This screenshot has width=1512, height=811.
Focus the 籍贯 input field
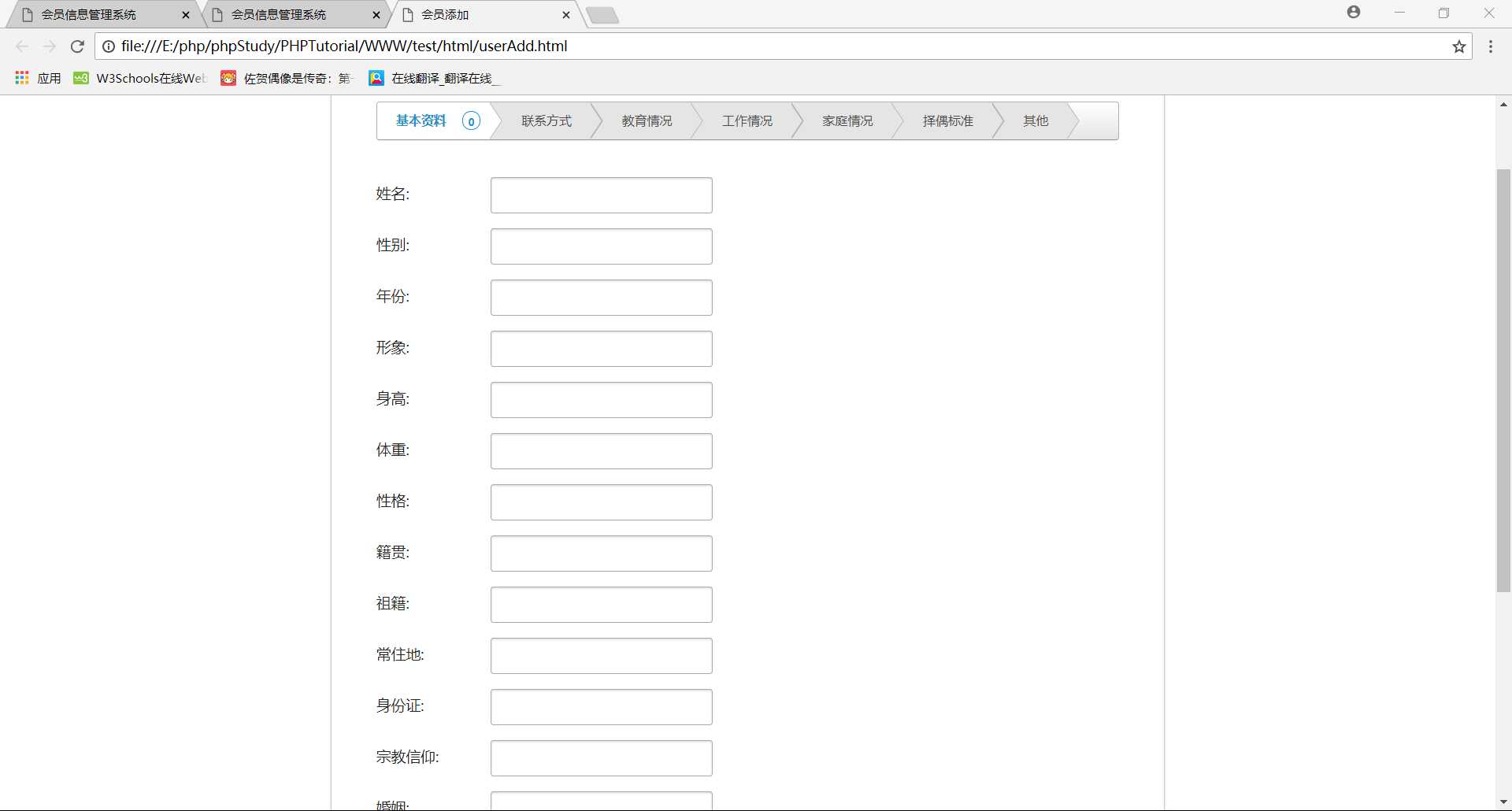602,554
